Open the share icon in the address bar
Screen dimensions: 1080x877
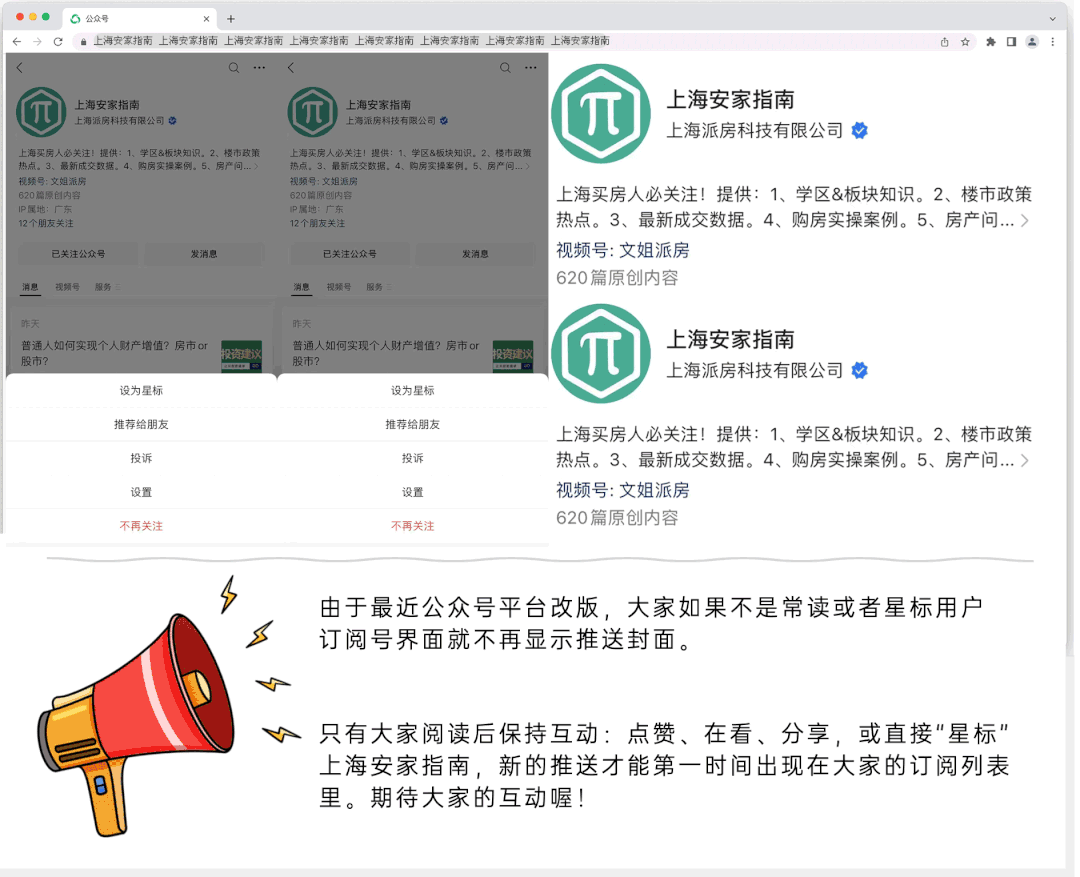click(944, 42)
